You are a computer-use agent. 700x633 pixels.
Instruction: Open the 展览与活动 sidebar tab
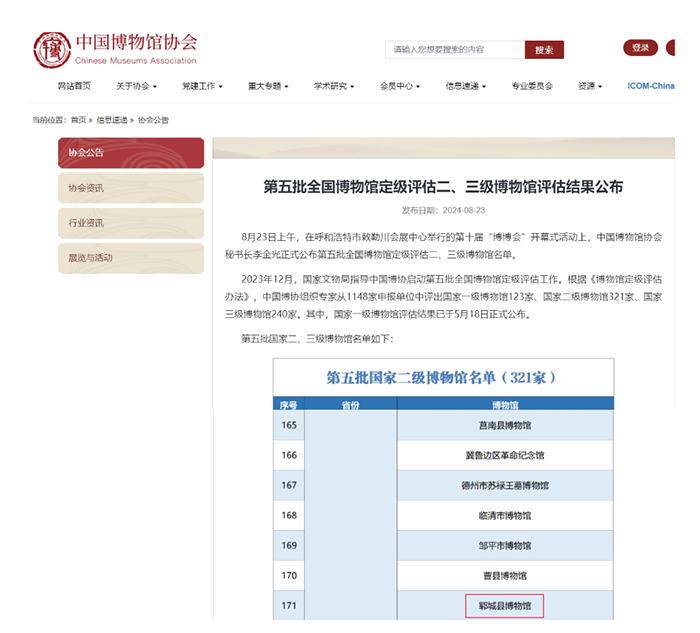(x=131, y=258)
